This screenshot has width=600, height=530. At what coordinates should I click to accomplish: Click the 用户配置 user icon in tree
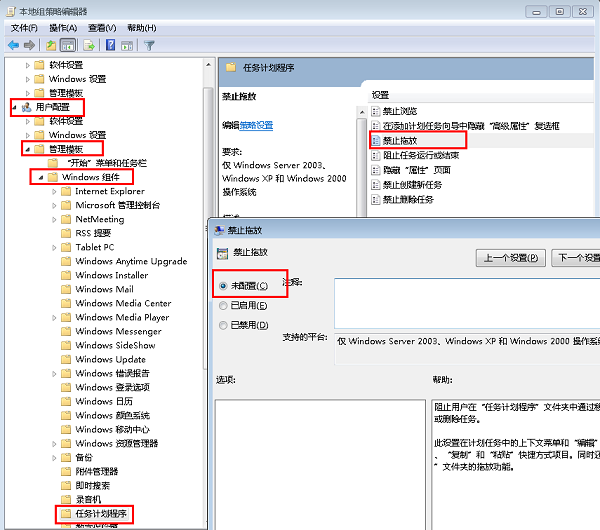pos(26,106)
